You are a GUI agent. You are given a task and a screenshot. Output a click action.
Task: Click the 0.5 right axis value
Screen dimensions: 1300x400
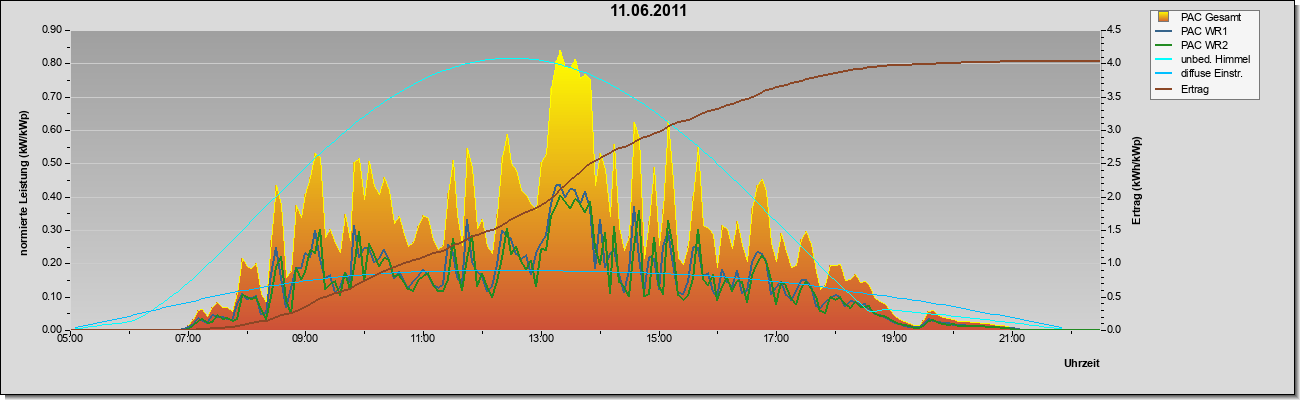click(1112, 297)
